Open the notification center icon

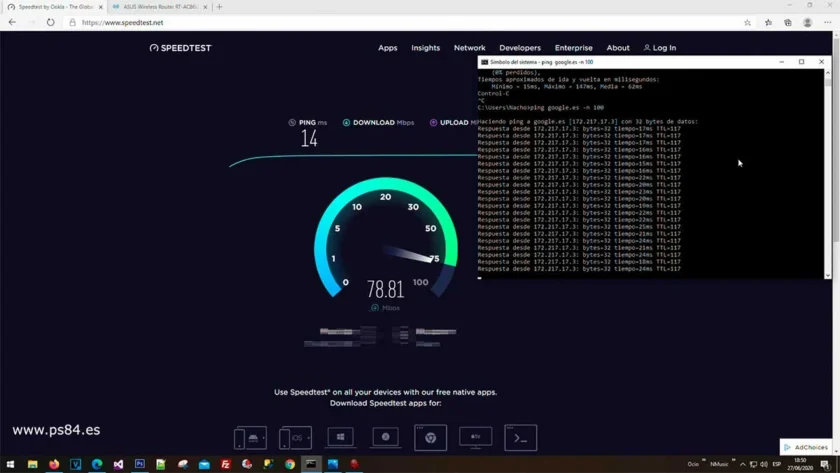pyautogui.click(x=826, y=464)
